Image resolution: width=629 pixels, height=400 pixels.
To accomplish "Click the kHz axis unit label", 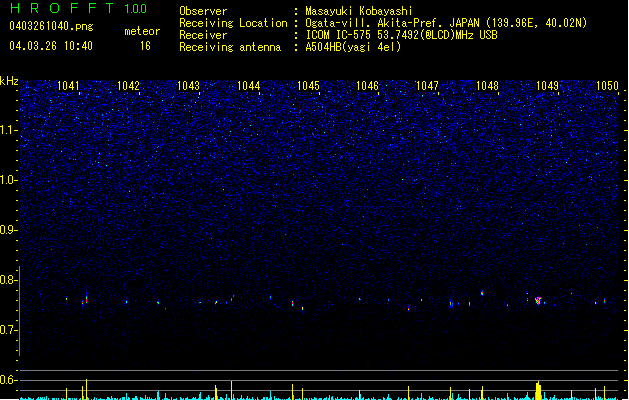I will click(9, 81).
